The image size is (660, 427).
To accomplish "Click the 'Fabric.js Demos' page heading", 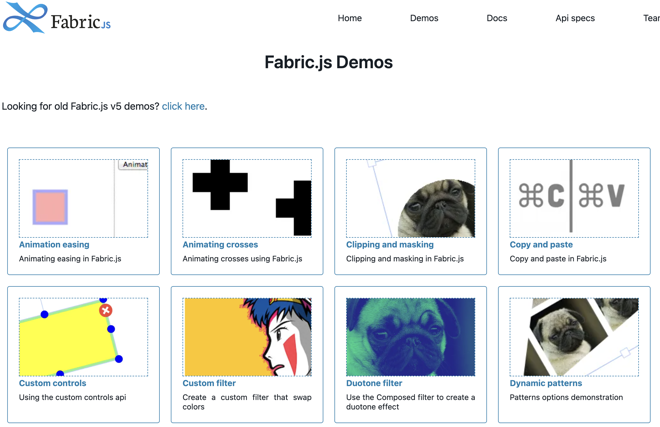I will pos(329,62).
